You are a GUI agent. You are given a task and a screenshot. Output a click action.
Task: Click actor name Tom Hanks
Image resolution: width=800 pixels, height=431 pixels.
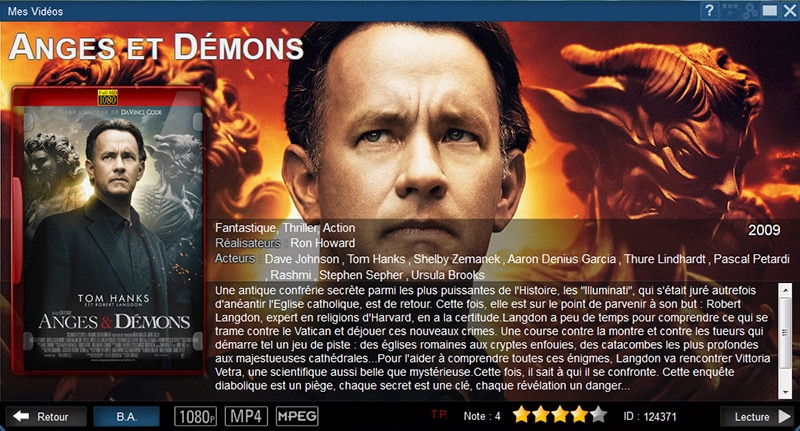376,259
